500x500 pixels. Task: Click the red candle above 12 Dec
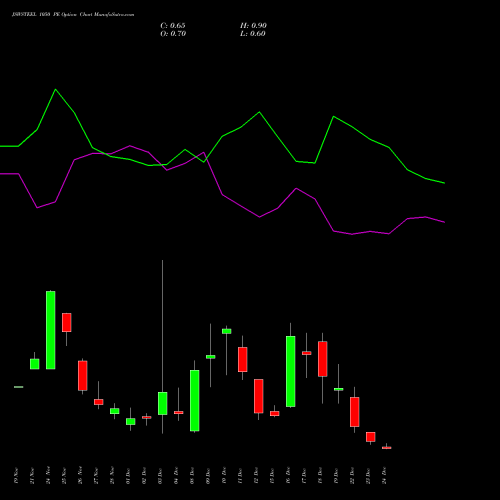coord(259,396)
